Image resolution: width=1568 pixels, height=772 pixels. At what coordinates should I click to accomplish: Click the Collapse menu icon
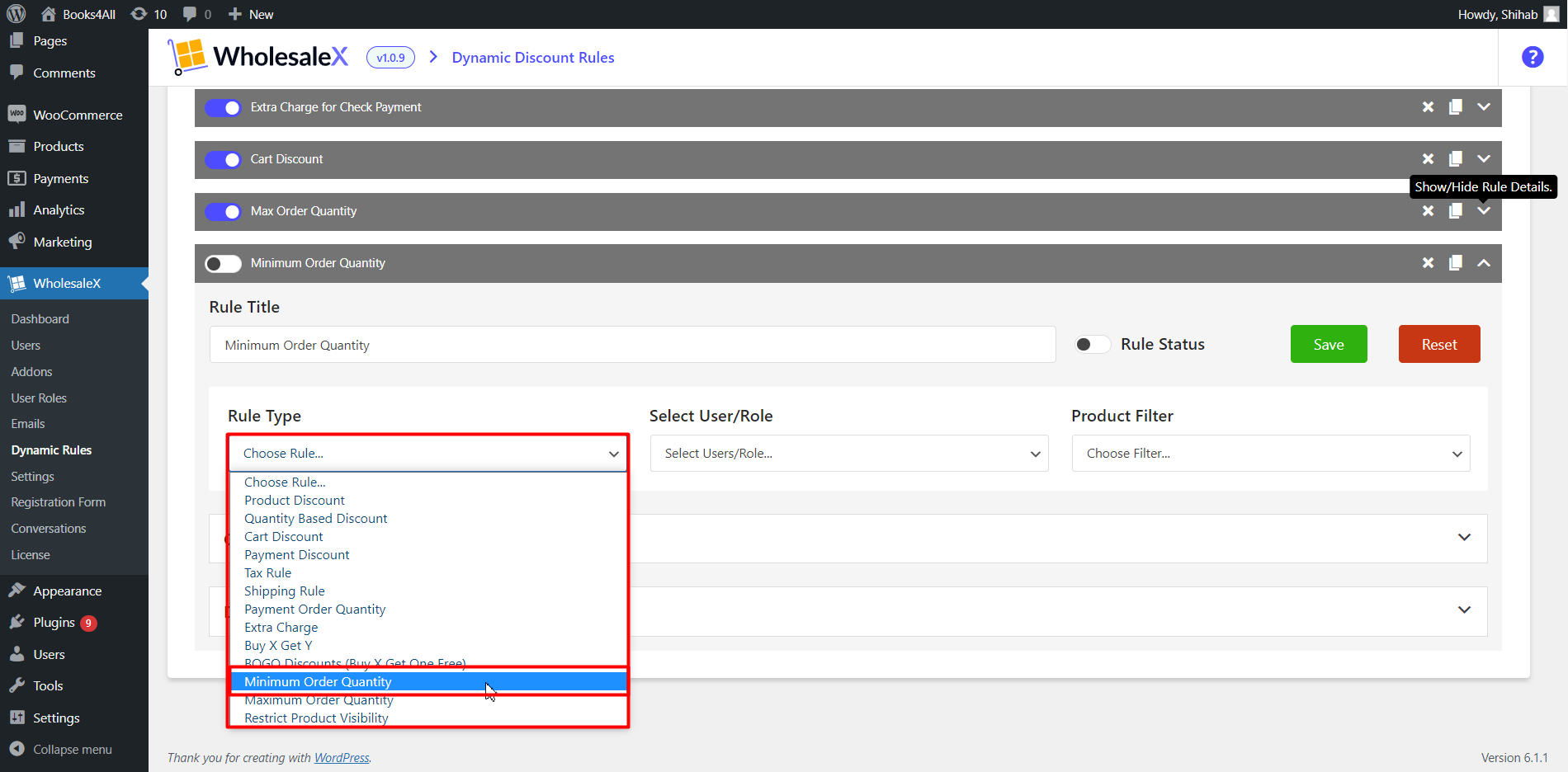tap(17, 749)
